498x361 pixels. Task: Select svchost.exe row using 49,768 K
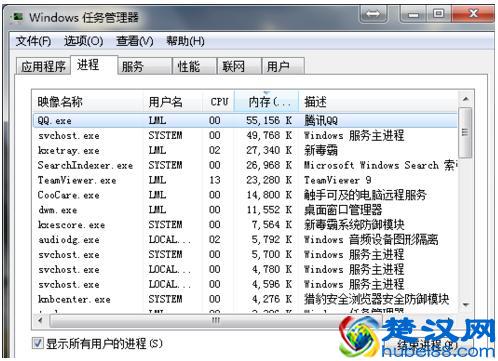click(245, 135)
